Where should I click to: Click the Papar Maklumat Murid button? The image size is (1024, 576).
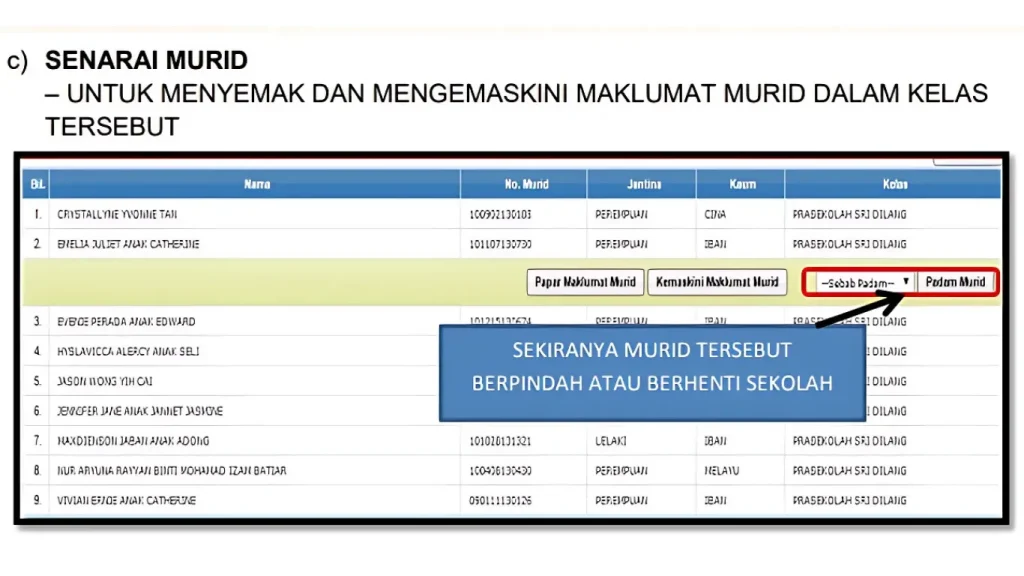[584, 282]
